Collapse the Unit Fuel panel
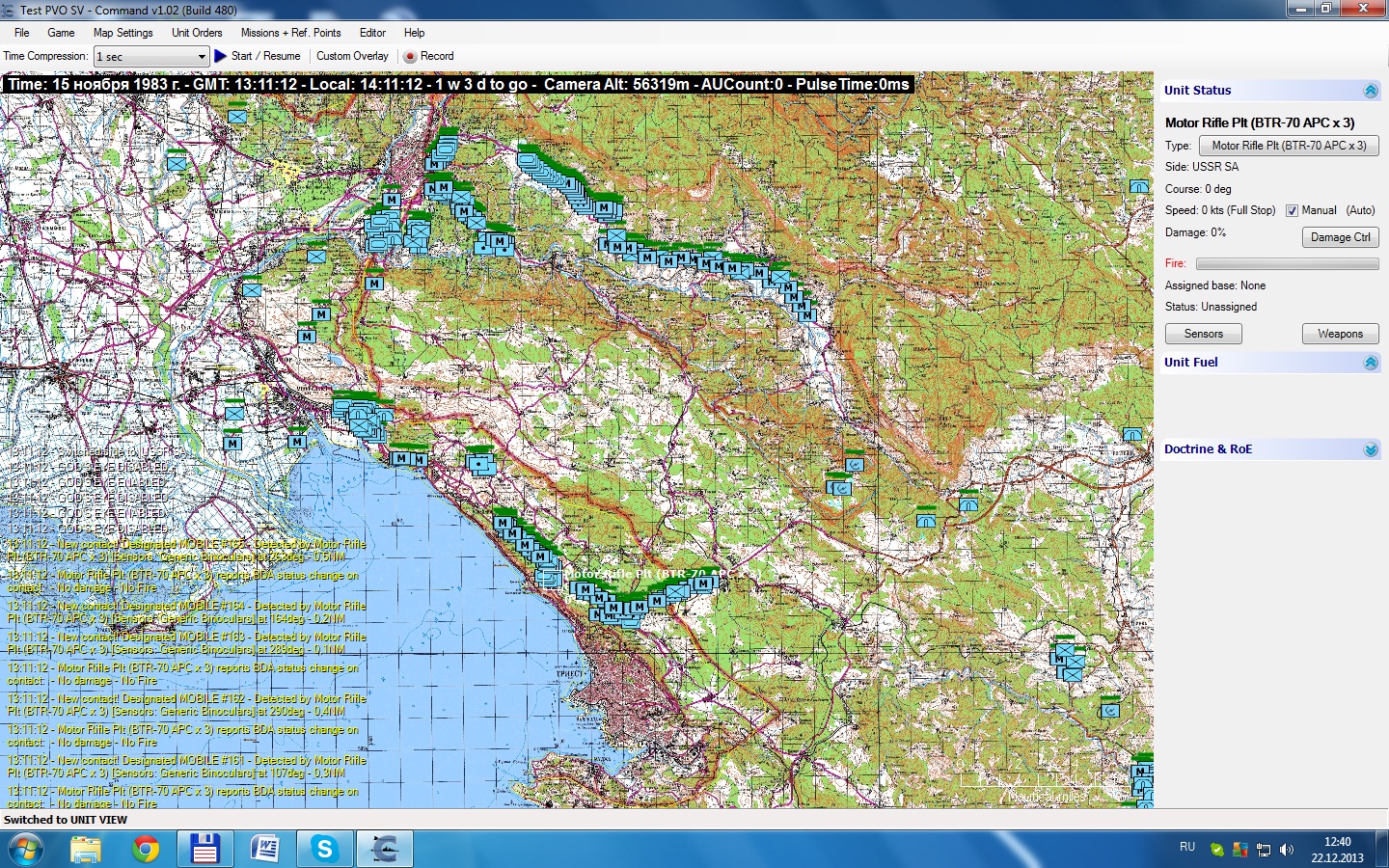 click(x=1371, y=363)
